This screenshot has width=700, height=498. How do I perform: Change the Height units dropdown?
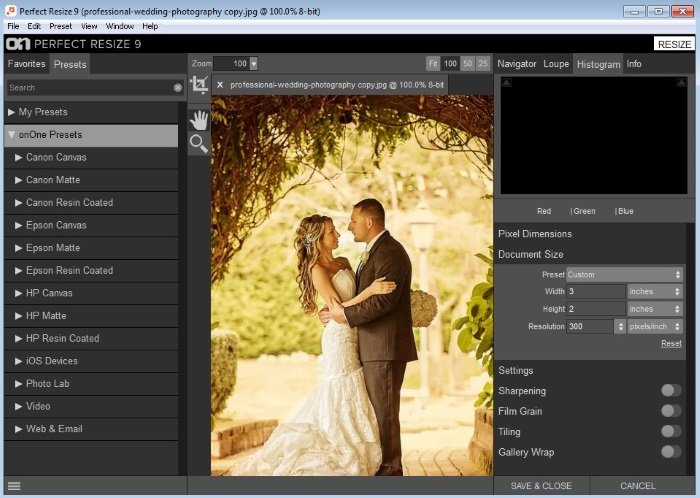655,309
